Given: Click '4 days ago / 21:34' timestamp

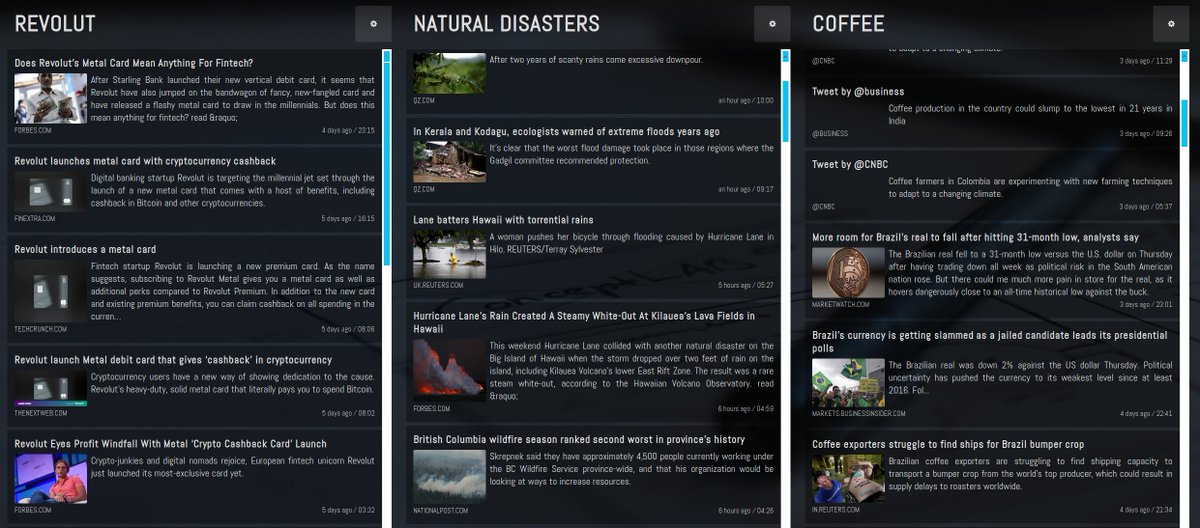Looking at the screenshot, I should (1146, 510).
